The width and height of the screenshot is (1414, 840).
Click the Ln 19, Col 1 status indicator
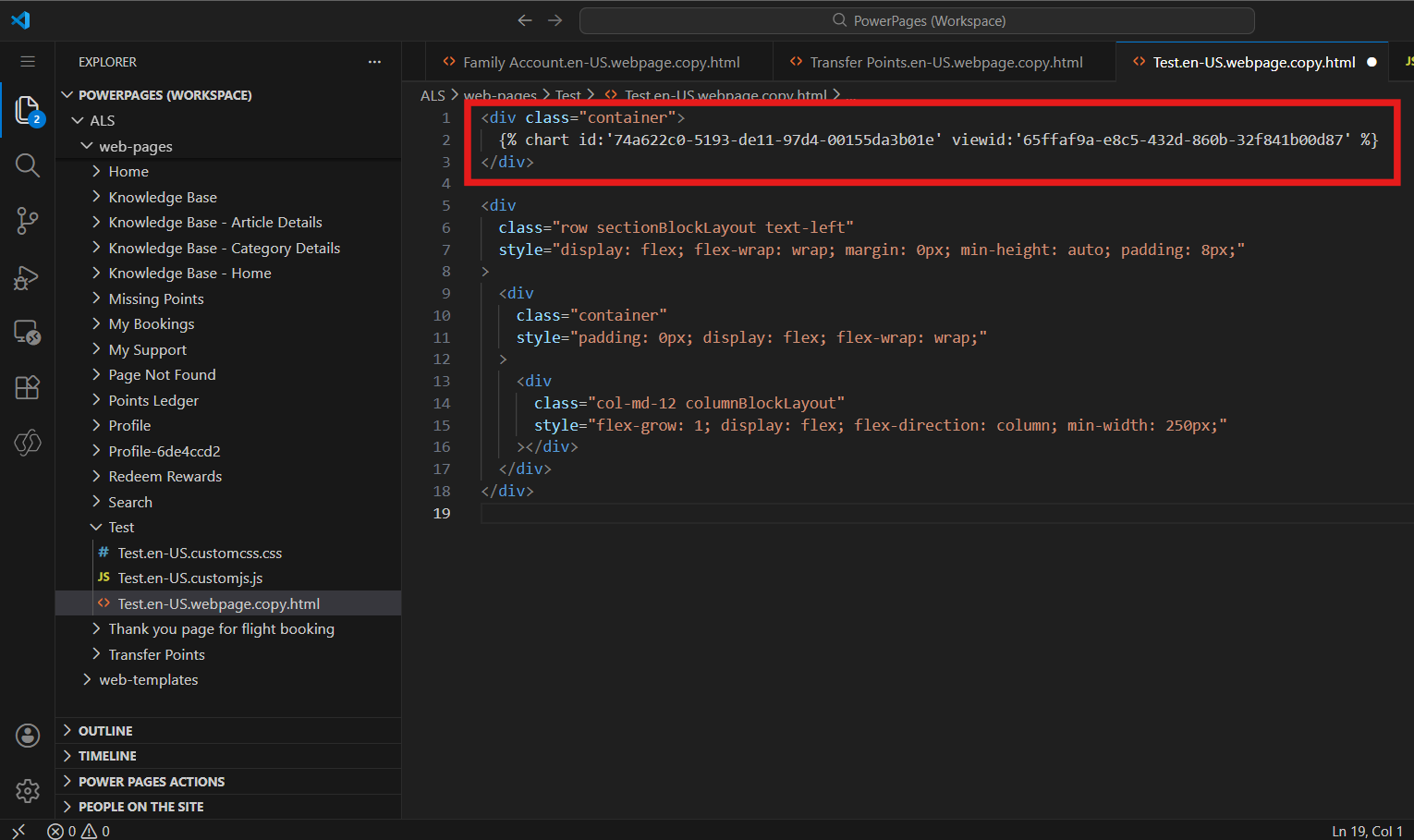coord(1367,831)
